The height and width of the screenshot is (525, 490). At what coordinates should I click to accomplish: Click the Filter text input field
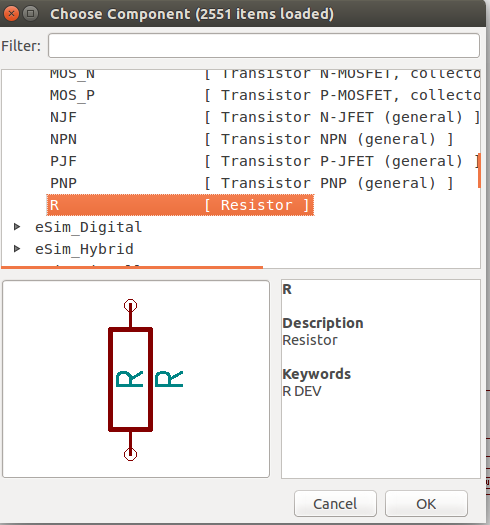coord(264,46)
